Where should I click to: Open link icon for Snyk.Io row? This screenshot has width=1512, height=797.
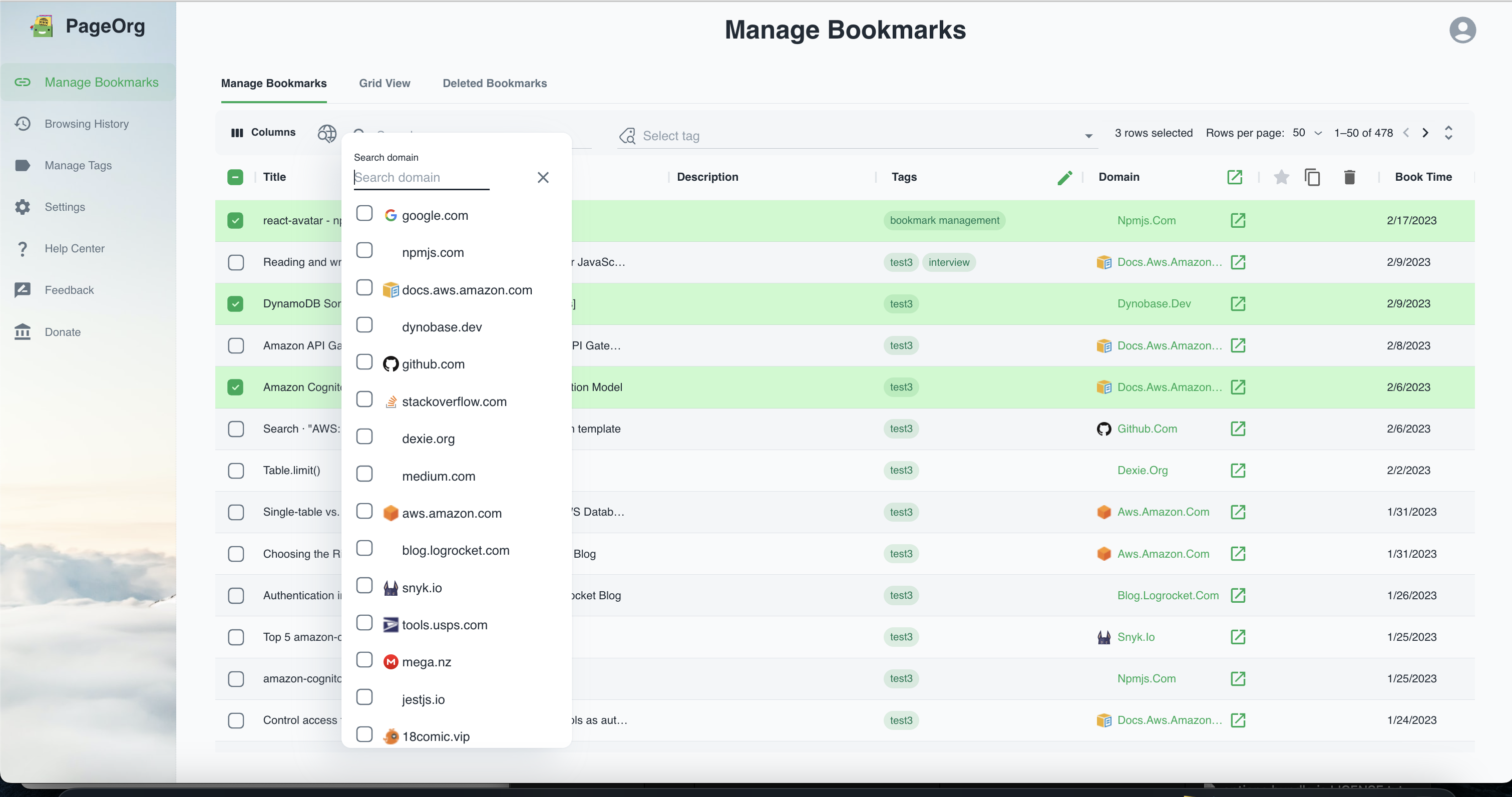pyautogui.click(x=1238, y=637)
